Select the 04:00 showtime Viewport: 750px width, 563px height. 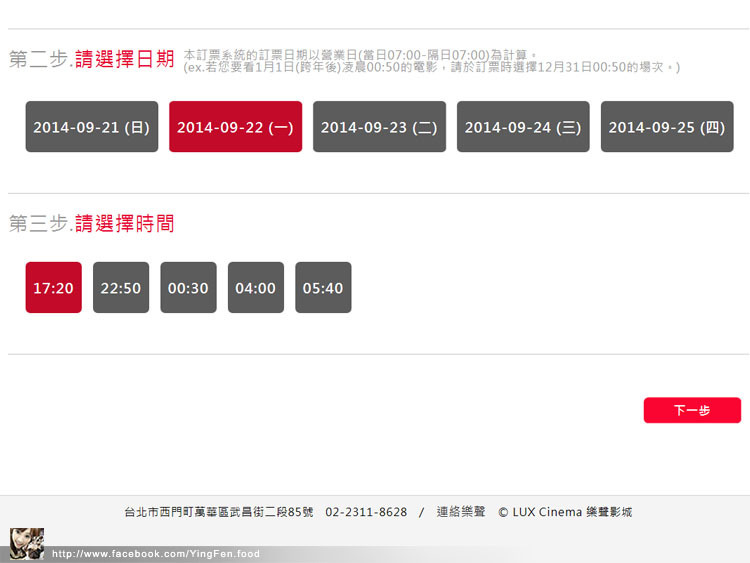pyautogui.click(x=256, y=287)
